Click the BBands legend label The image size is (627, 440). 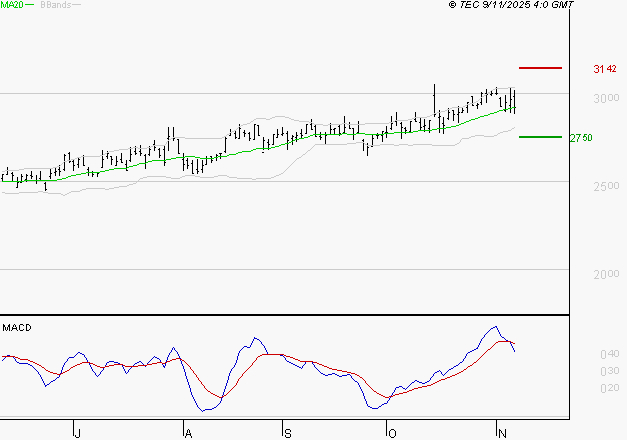pyautogui.click(x=56, y=5)
